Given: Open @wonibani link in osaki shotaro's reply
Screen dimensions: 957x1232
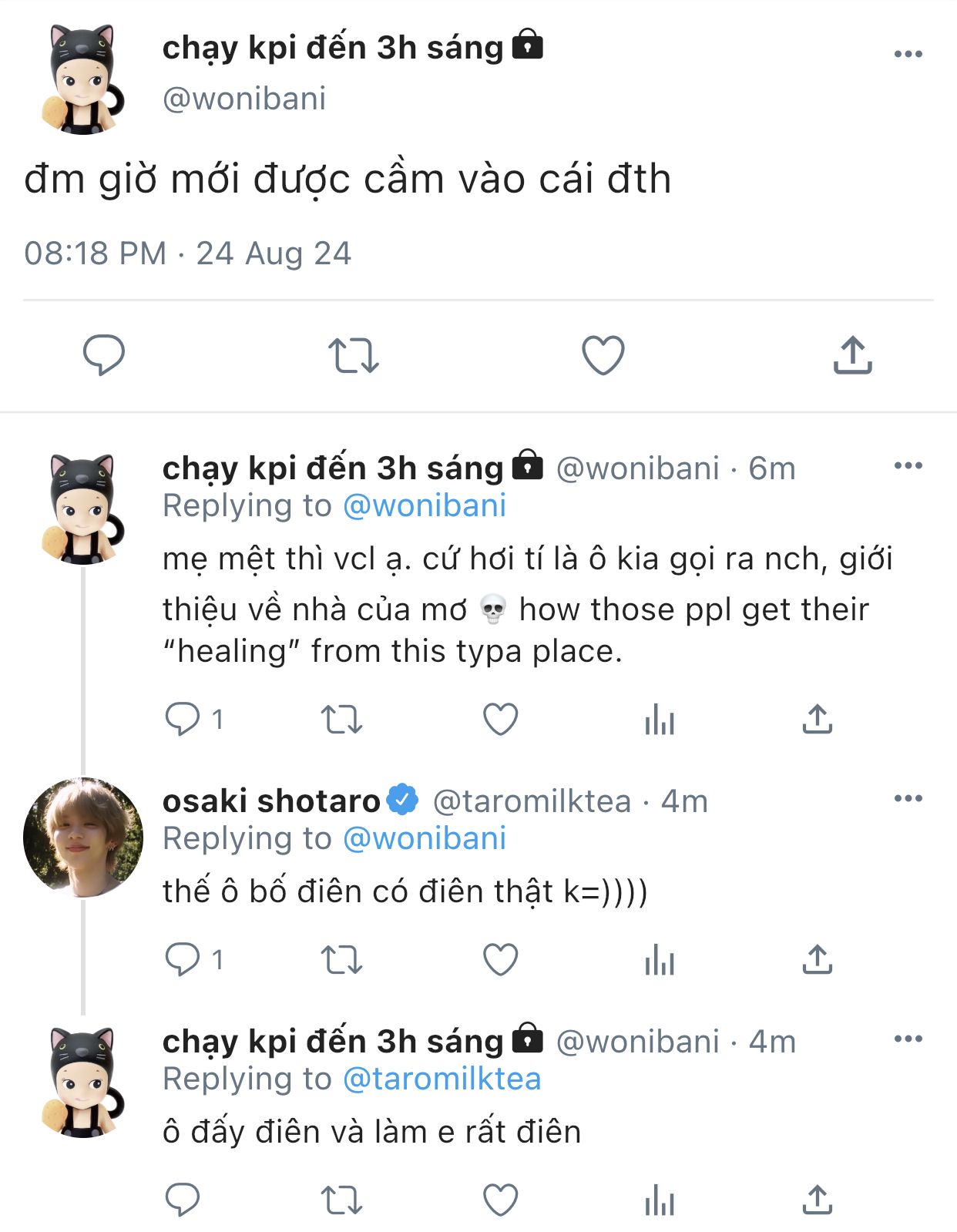Looking at the screenshot, I should point(424,838).
